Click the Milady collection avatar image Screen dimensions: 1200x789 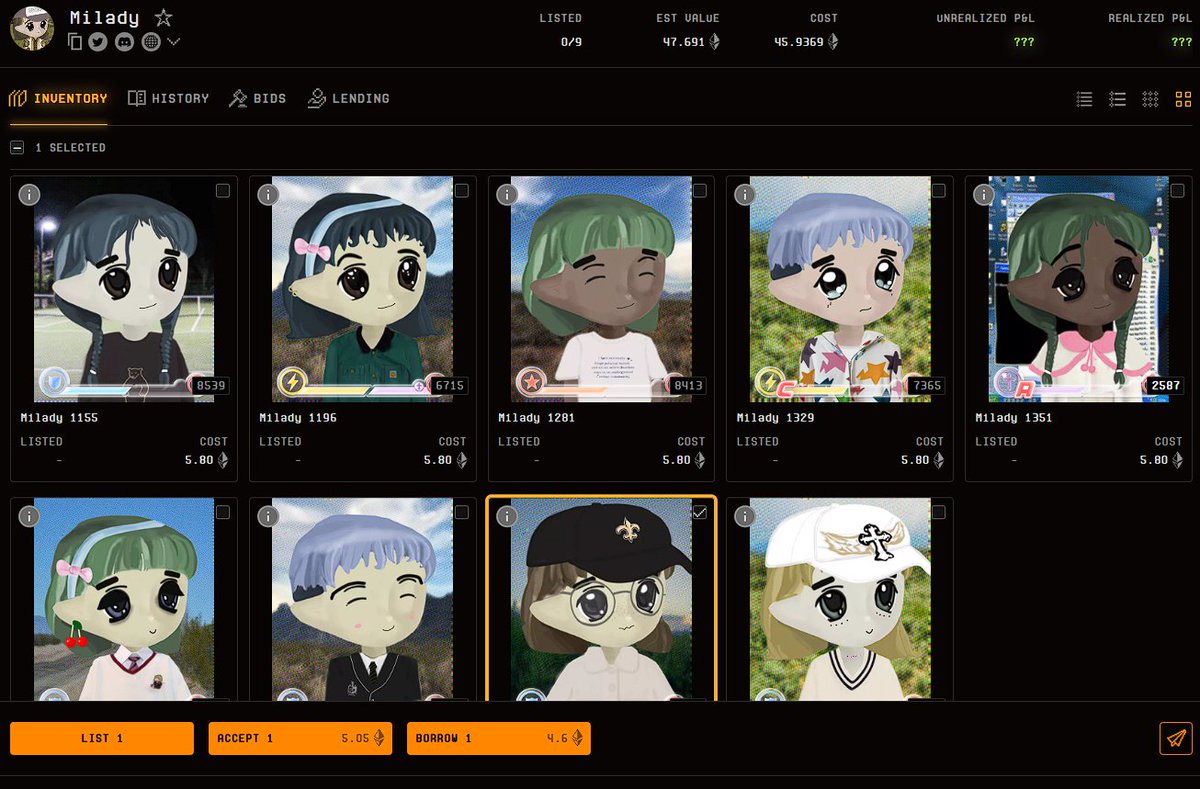tap(32, 28)
